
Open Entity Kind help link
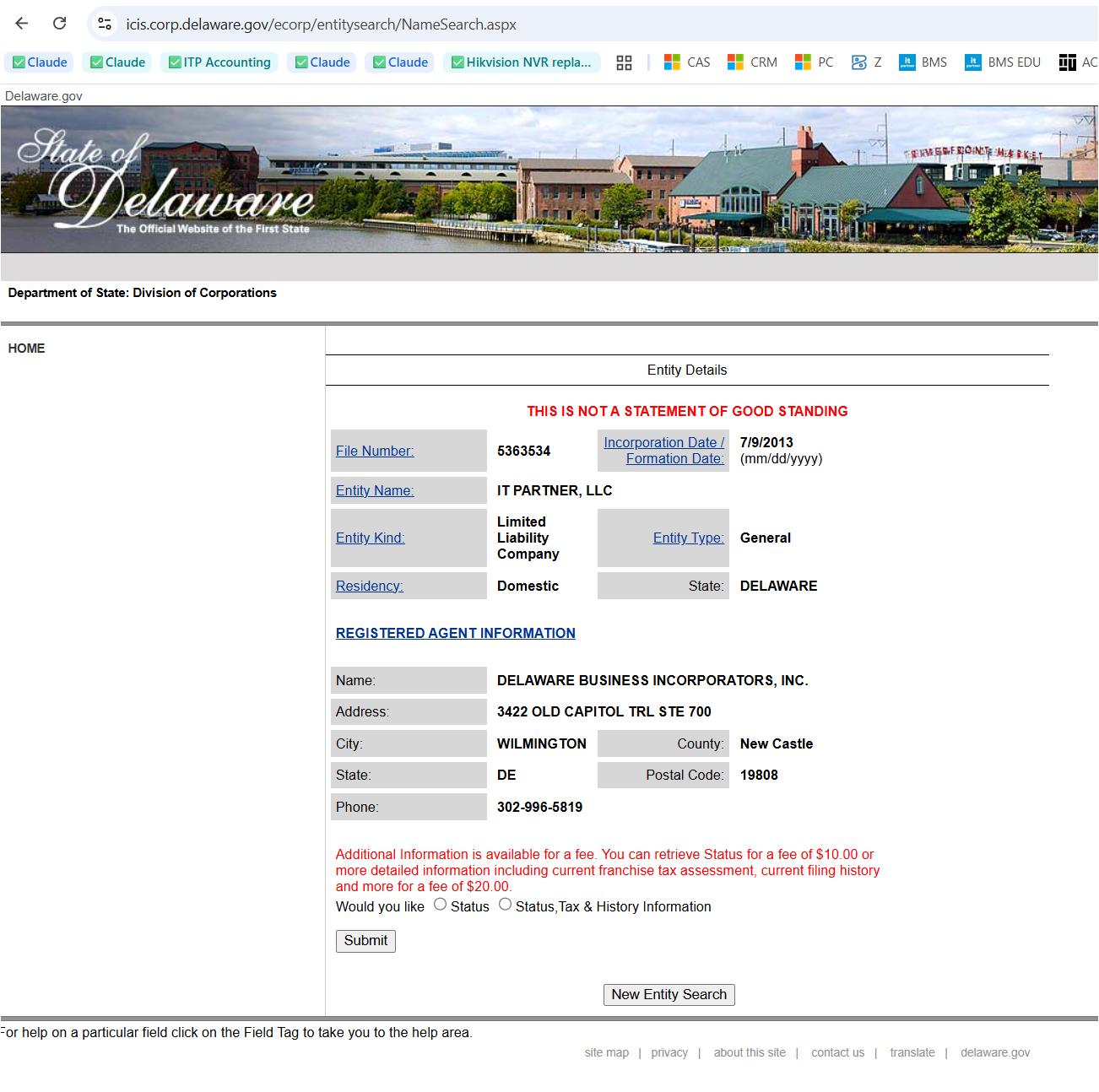pyautogui.click(x=371, y=538)
